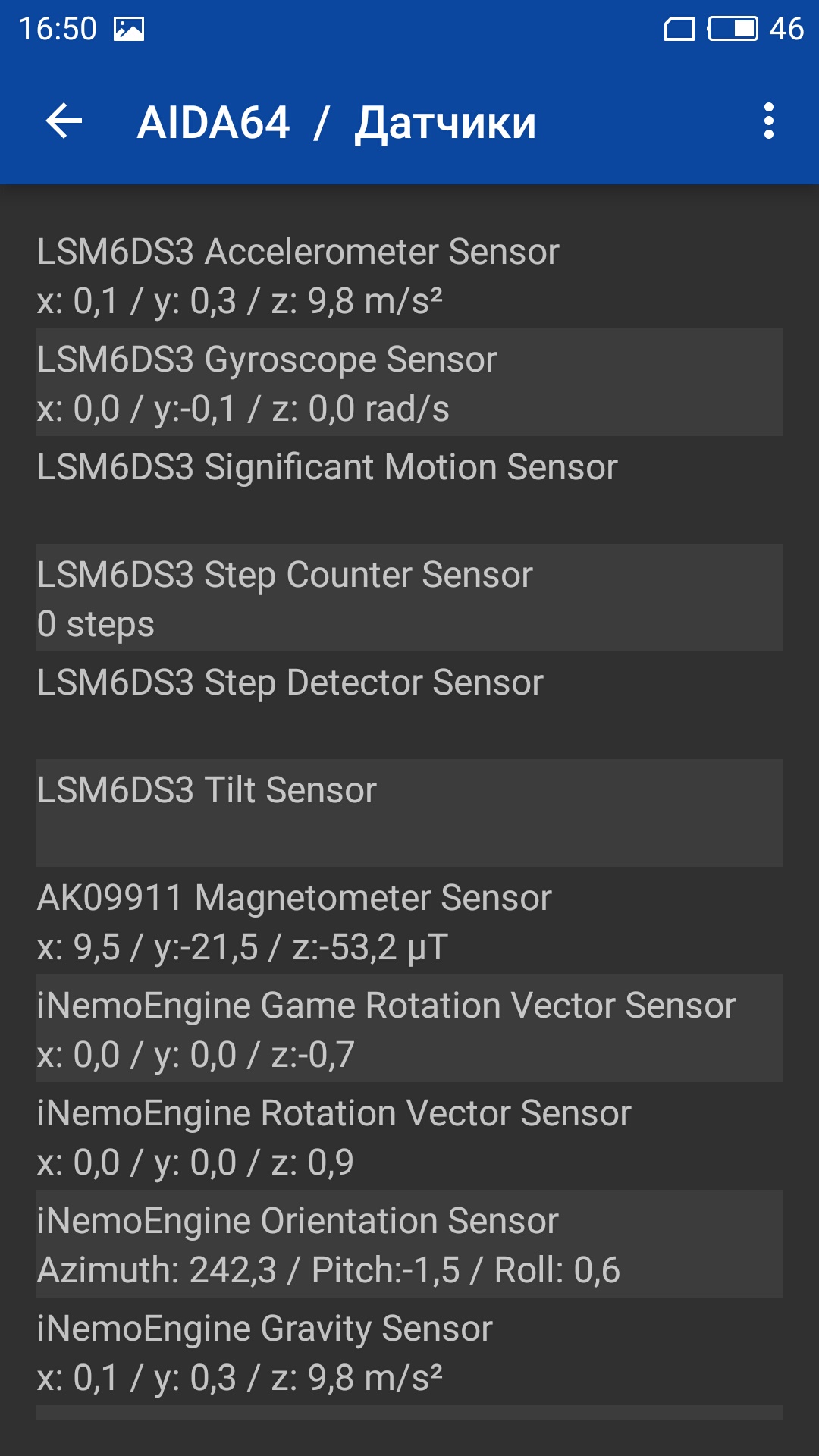Tap the Azimuth Pitch Roll readout

pos(328,1270)
